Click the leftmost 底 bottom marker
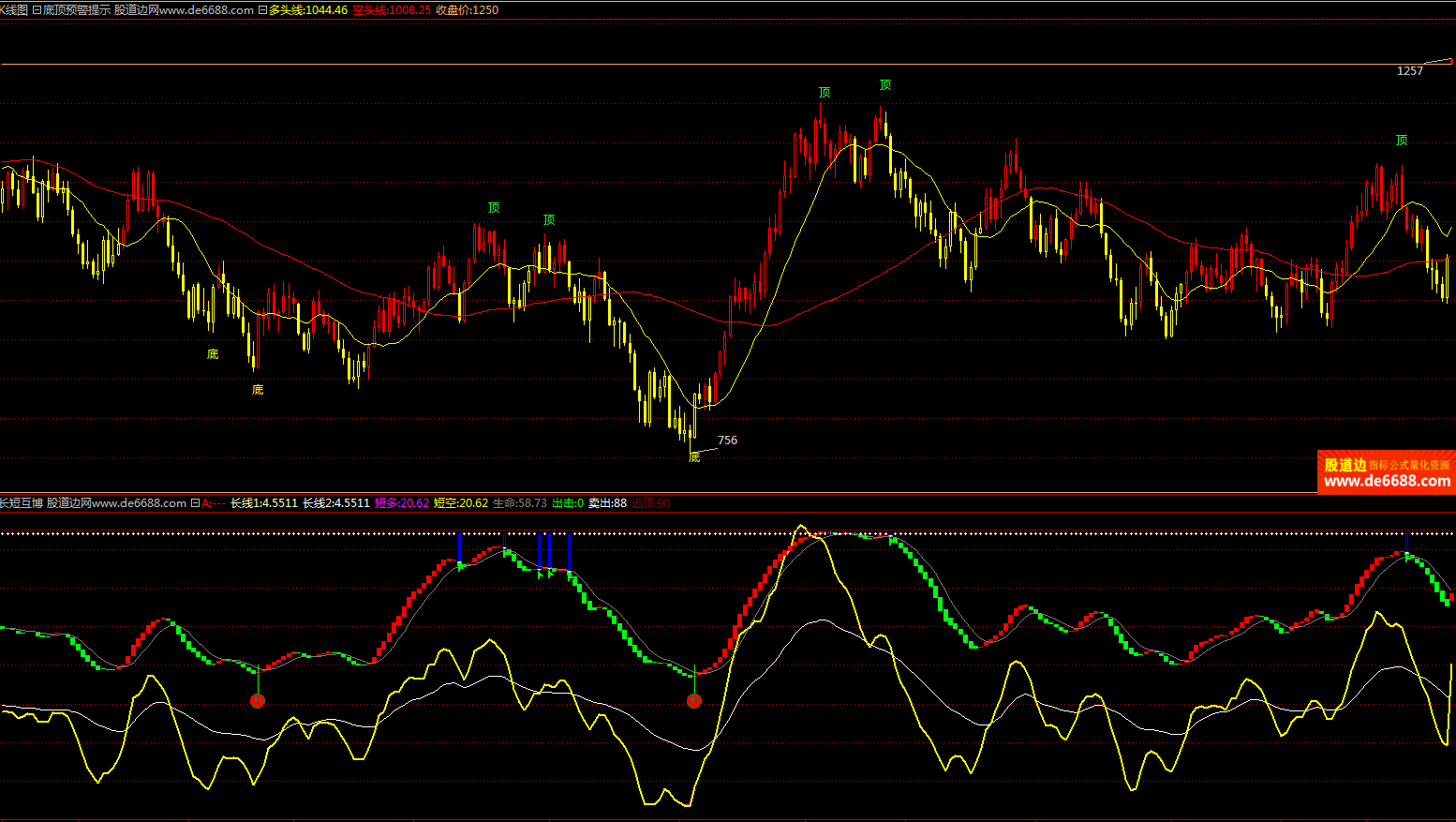This screenshot has height=822, width=1456. tap(213, 354)
